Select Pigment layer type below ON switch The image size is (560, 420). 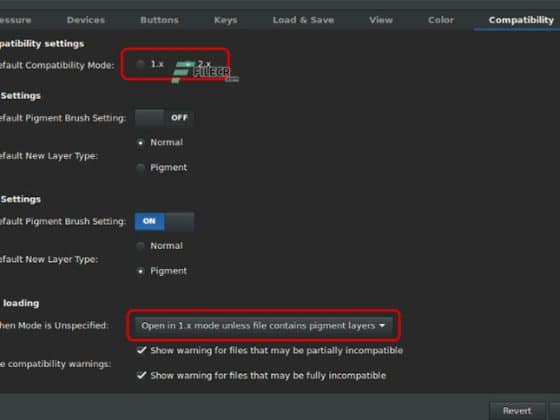140,271
